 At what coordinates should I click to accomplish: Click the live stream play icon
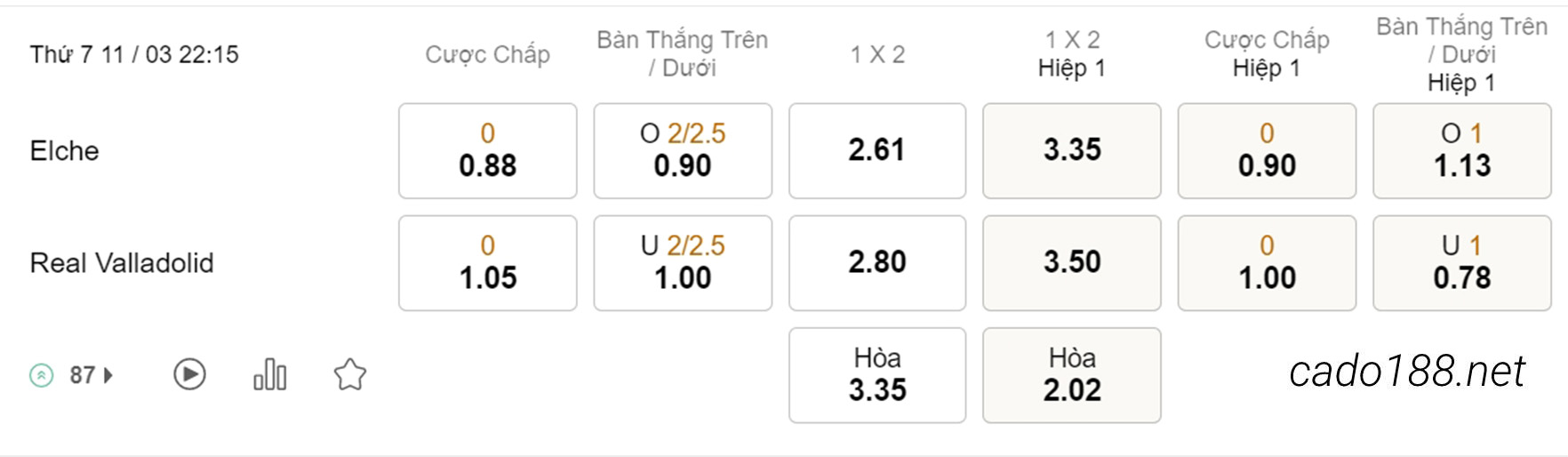tap(189, 374)
